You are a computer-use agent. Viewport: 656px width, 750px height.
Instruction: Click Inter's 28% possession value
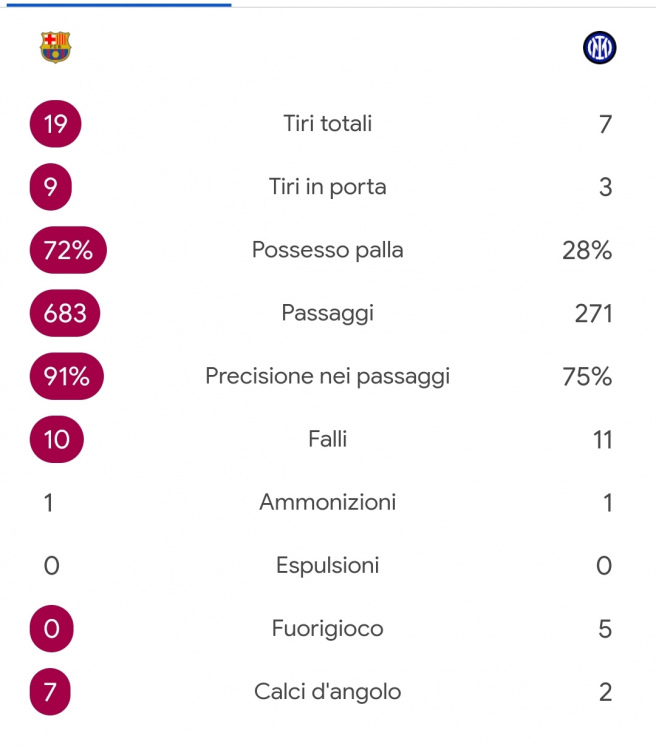pyautogui.click(x=587, y=250)
